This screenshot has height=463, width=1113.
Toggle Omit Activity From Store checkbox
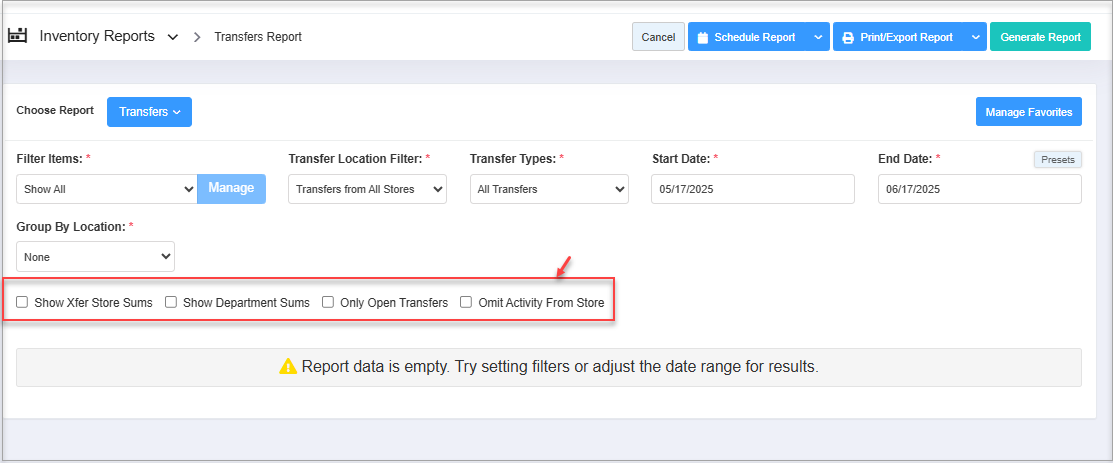point(466,303)
